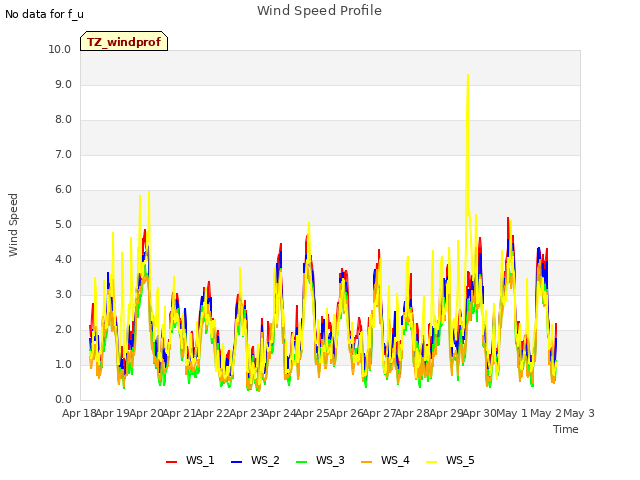Select the WS_2 legend label
The height and width of the screenshot is (480, 640).
tap(265, 460)
